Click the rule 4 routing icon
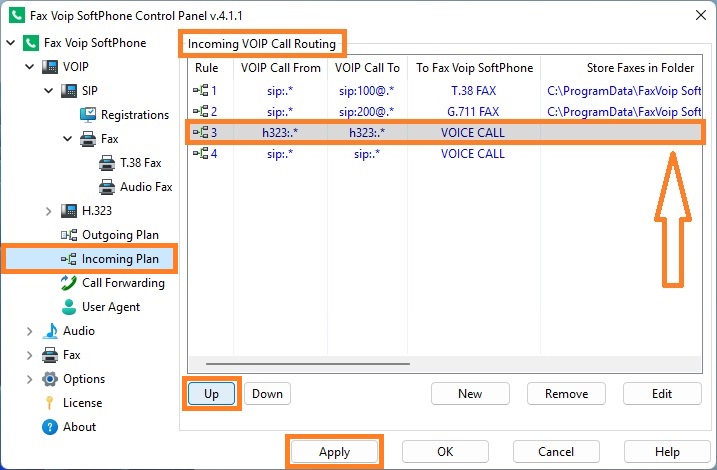This screenshot has height=470, width=717. [x=201, y=154]
